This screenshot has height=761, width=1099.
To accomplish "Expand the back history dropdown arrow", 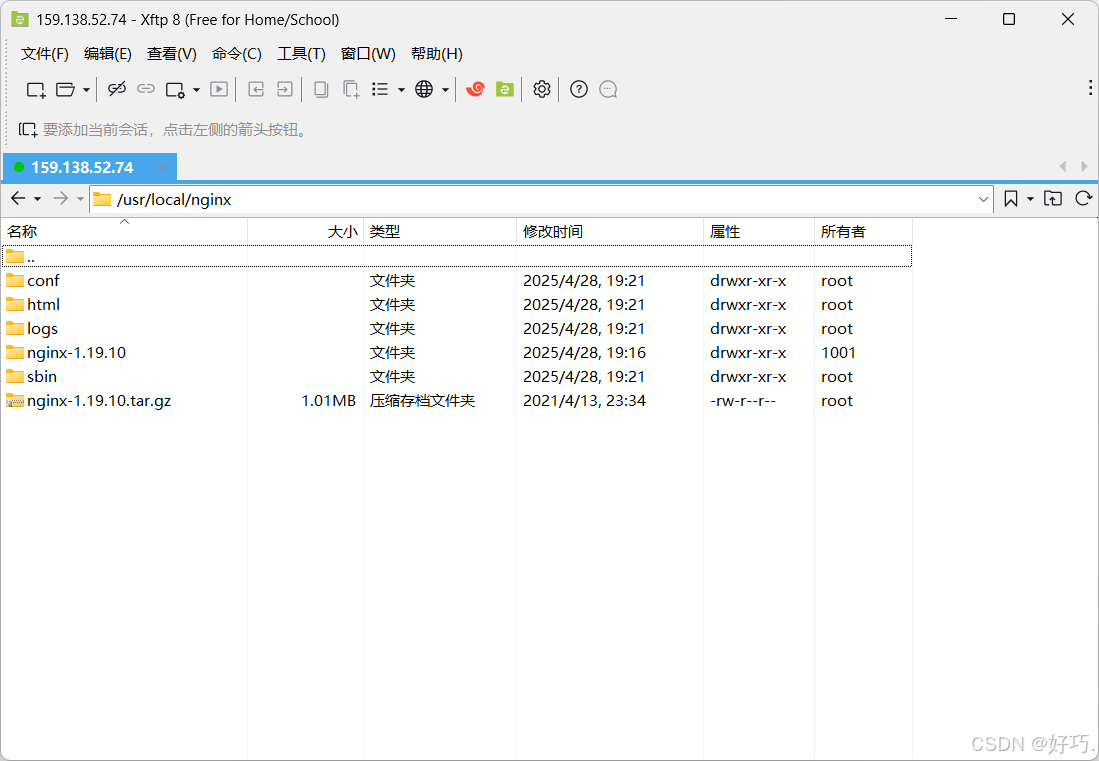I will (38, 199).
